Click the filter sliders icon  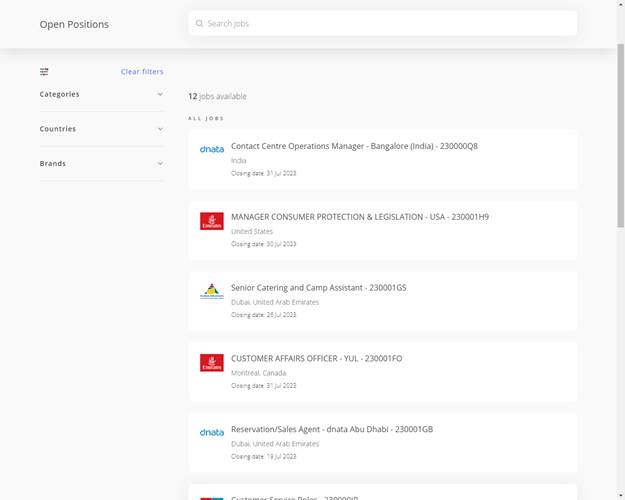[44, 72]
